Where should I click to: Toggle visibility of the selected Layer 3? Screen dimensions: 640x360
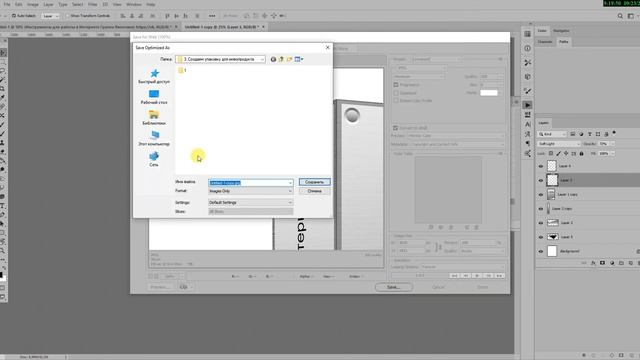(541, 180)
